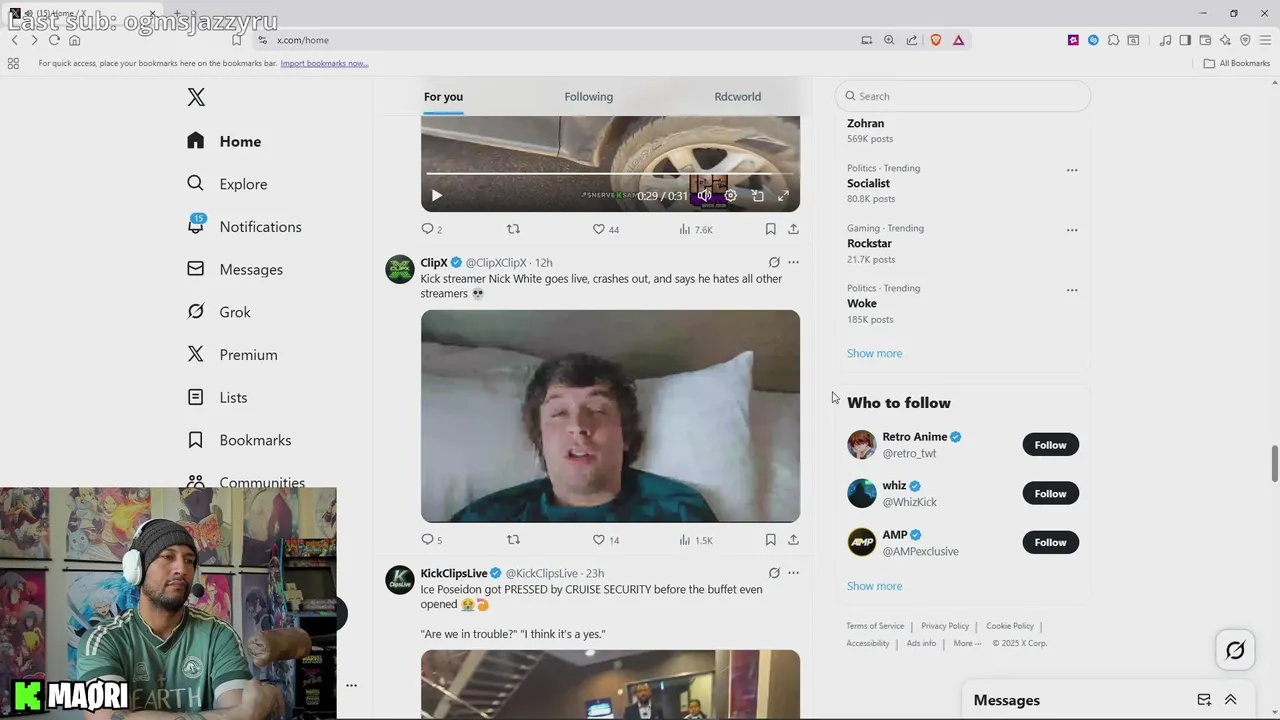1280x720 pixels.
Task: Open more options for Woke trend
Action: point(1072,290)
